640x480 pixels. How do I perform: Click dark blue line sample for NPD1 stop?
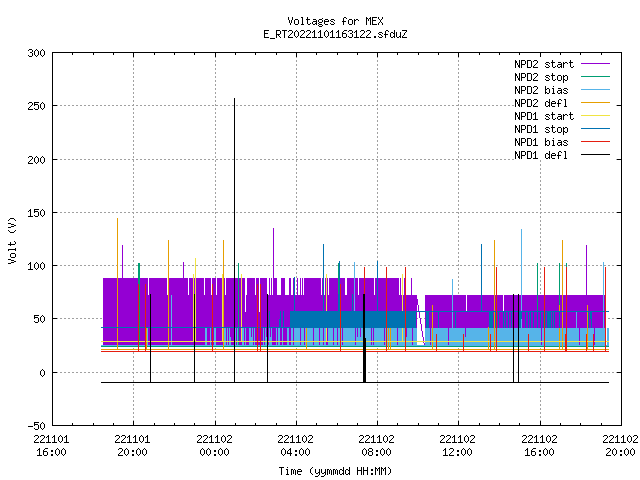(x=595, y=129)
